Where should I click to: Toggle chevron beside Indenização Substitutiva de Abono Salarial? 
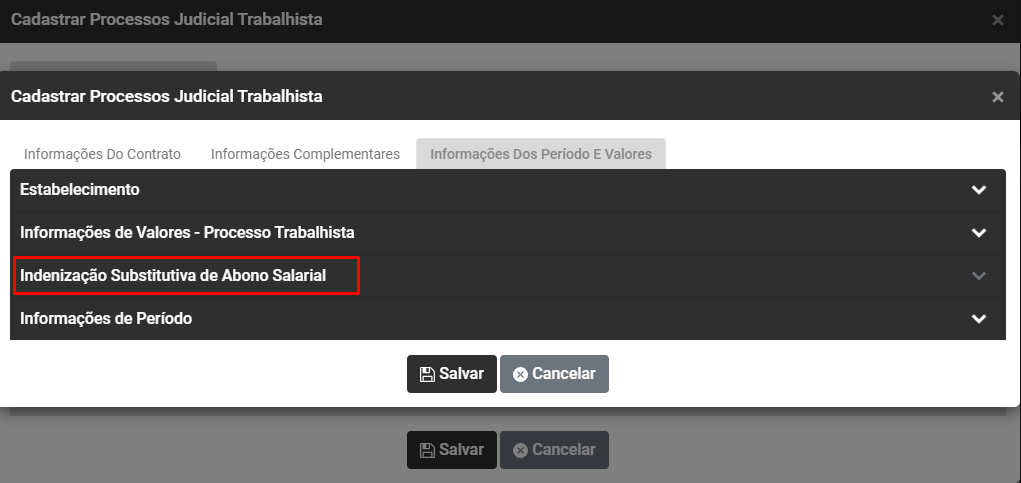[979, 276]
